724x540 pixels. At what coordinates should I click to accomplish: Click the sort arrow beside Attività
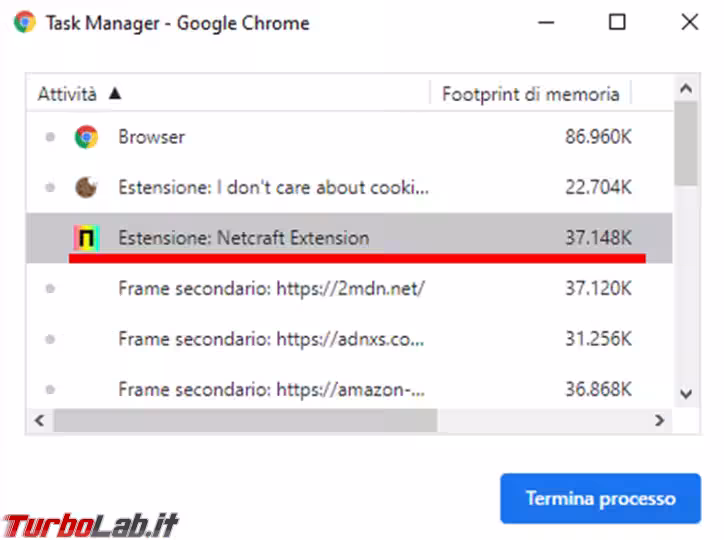click(114, 94)
